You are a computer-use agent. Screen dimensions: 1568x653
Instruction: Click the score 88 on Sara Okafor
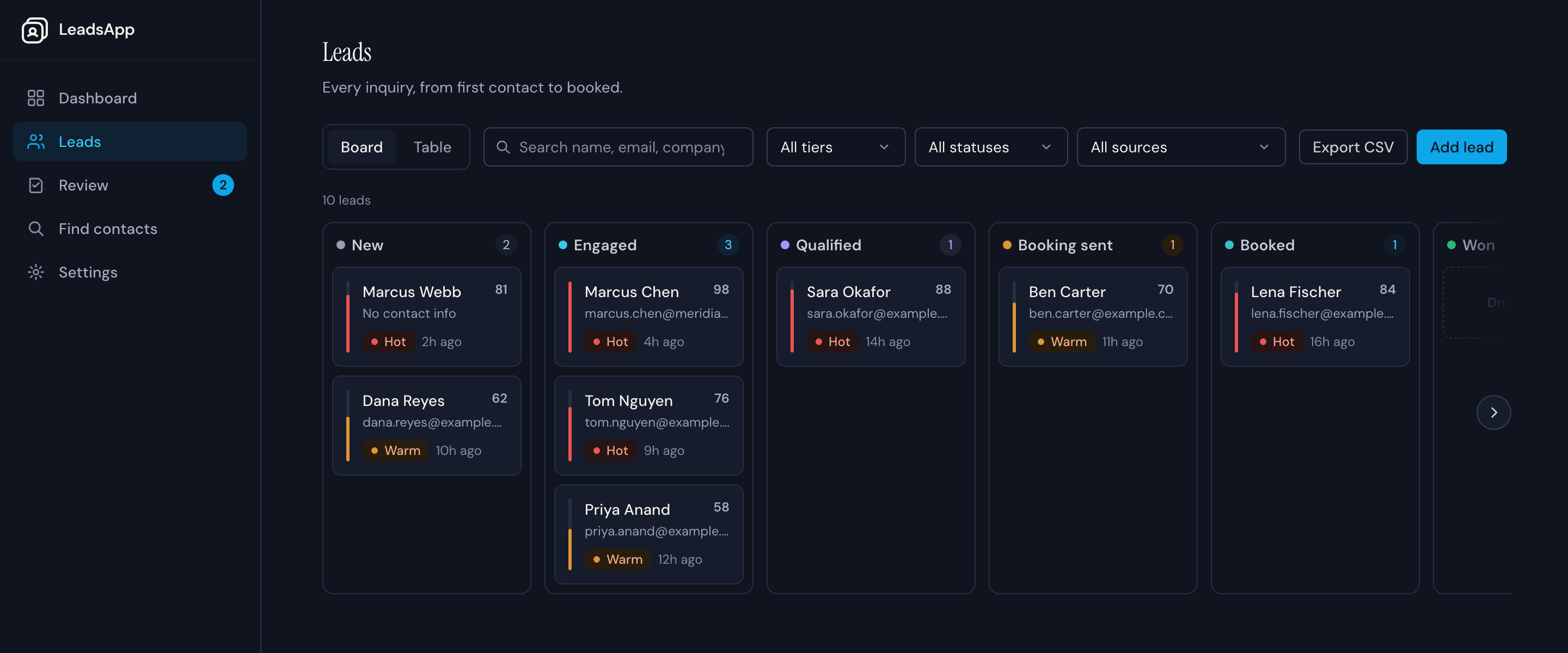(944, 289)
